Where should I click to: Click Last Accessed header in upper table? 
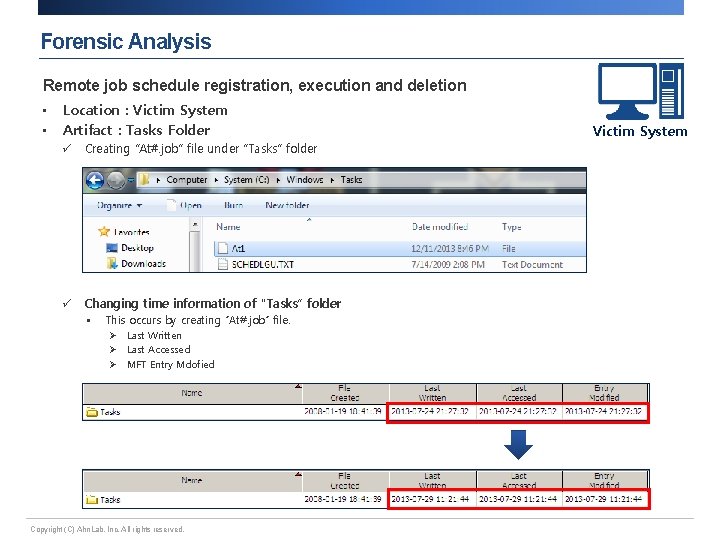click(519, 393)
